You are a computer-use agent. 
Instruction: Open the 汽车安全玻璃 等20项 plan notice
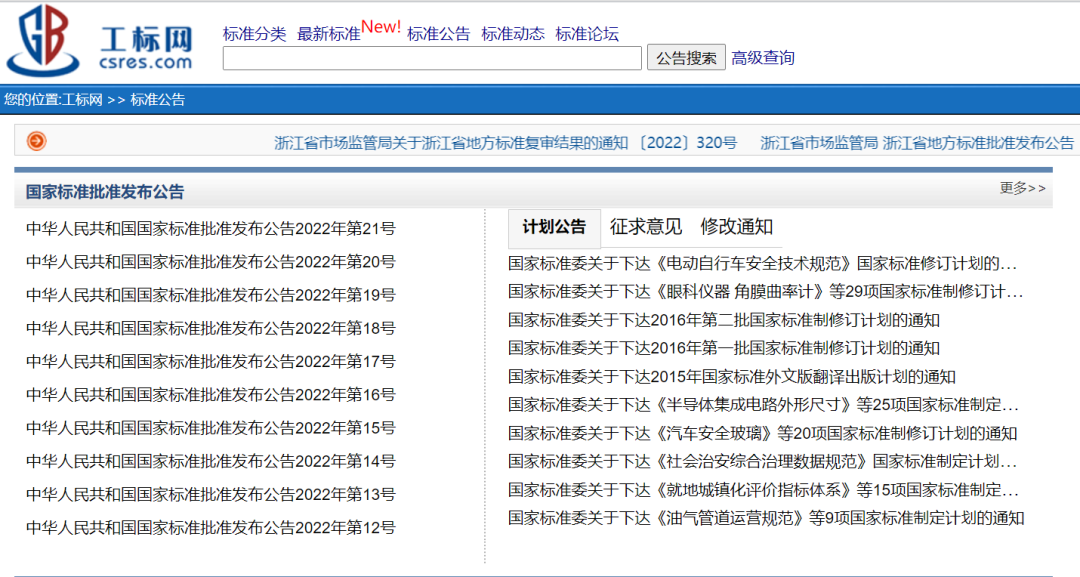point(762,433)
